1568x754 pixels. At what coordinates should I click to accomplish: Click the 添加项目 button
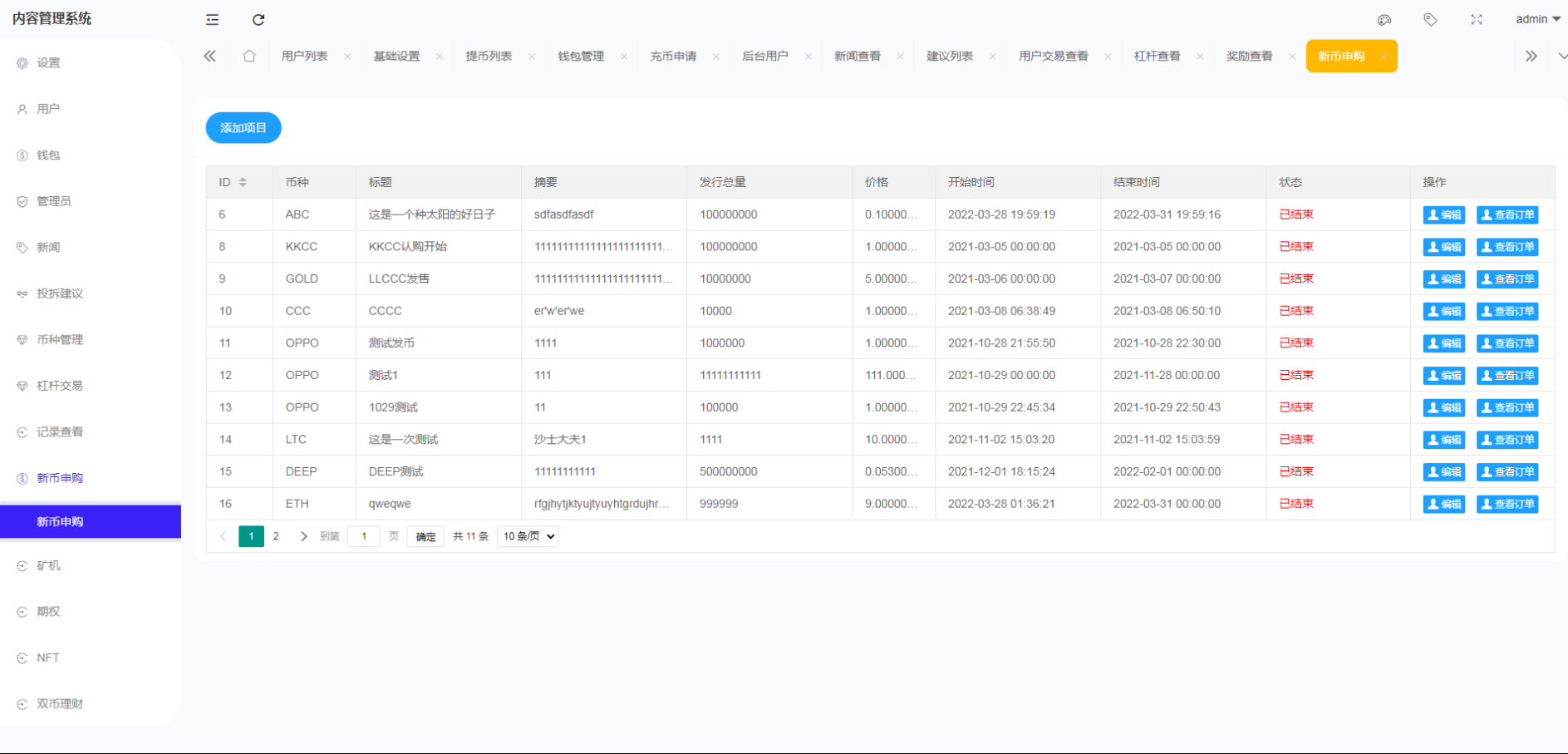click(243, 127)
